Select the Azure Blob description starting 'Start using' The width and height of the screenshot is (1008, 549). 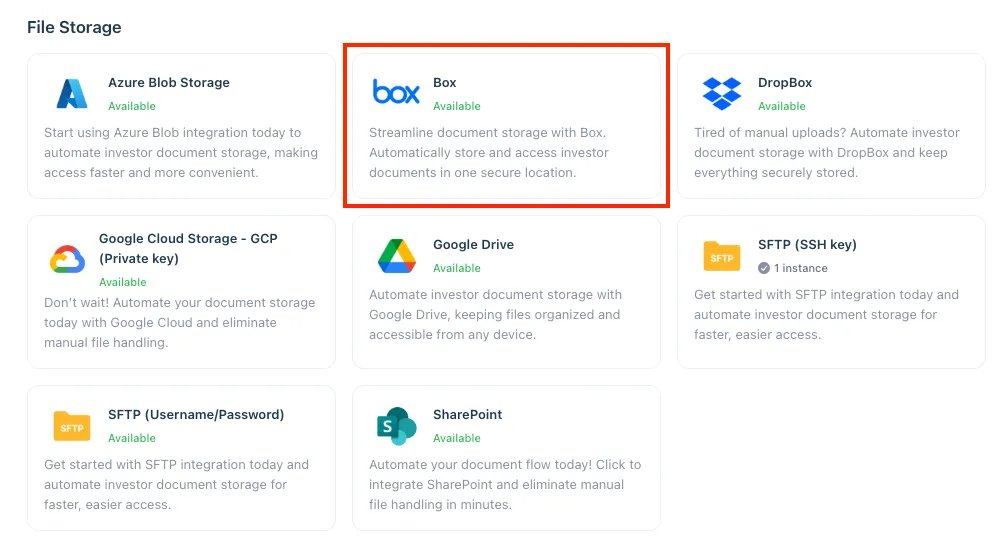(181, 152)
